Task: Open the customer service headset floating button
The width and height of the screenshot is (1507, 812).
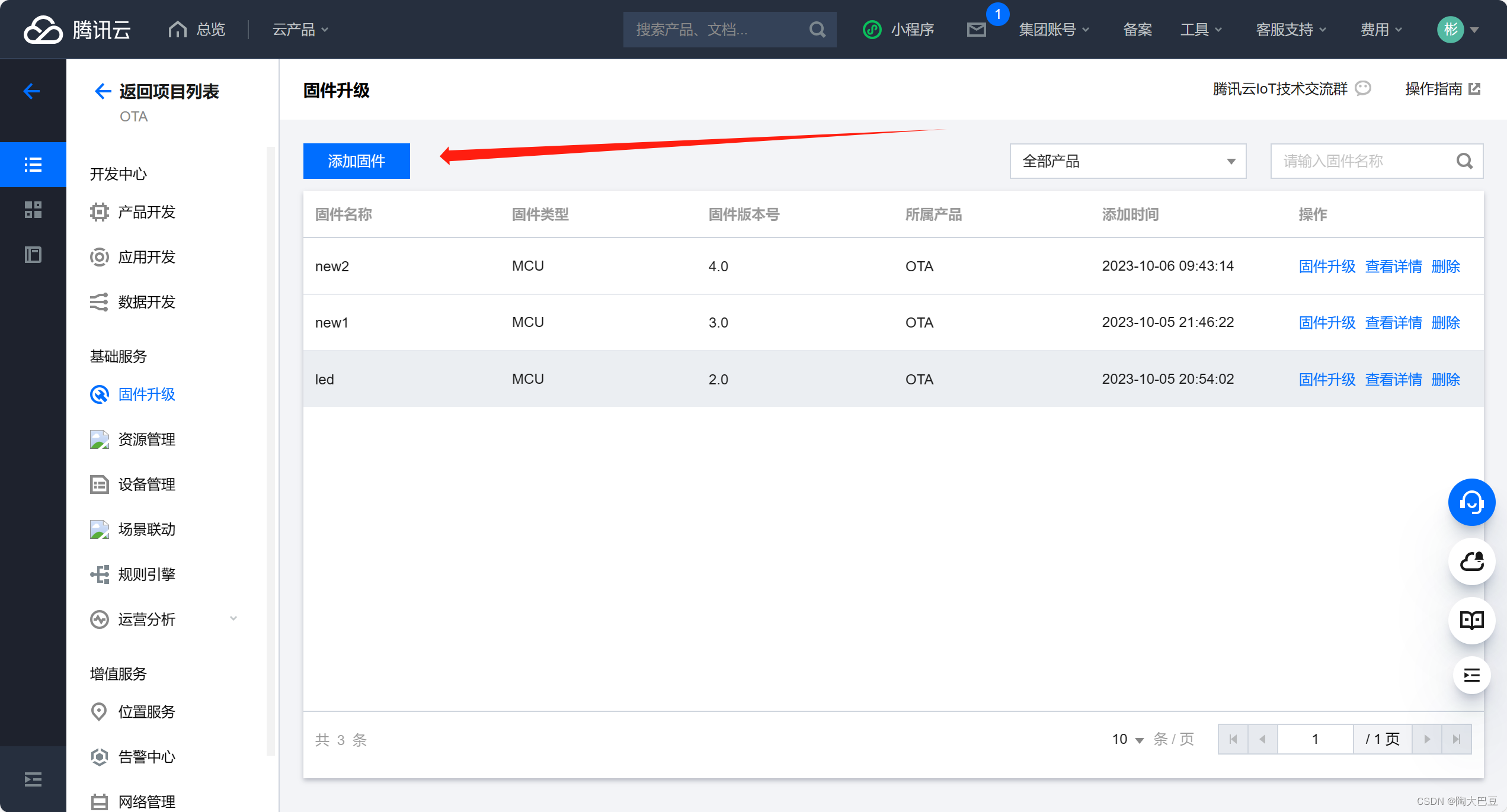Action: click(x=1471, y=502)
